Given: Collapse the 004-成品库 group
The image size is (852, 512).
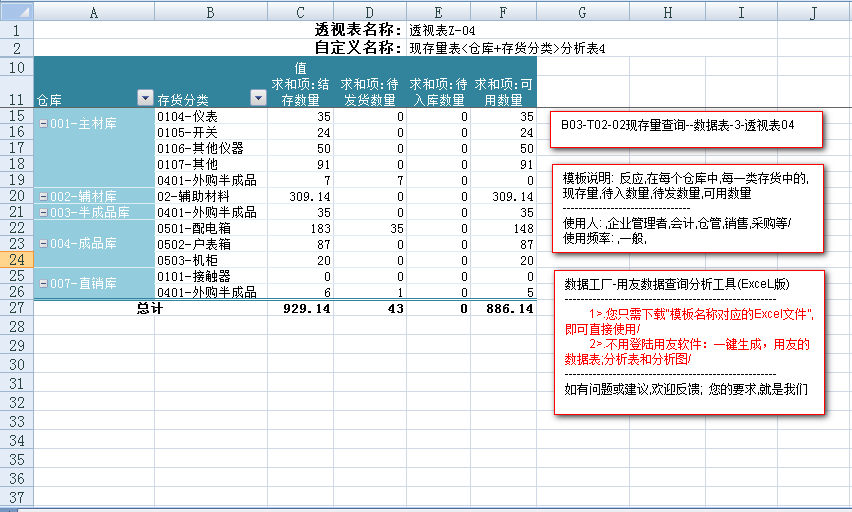Looking at the screenshot, I should tap(43, 243).
